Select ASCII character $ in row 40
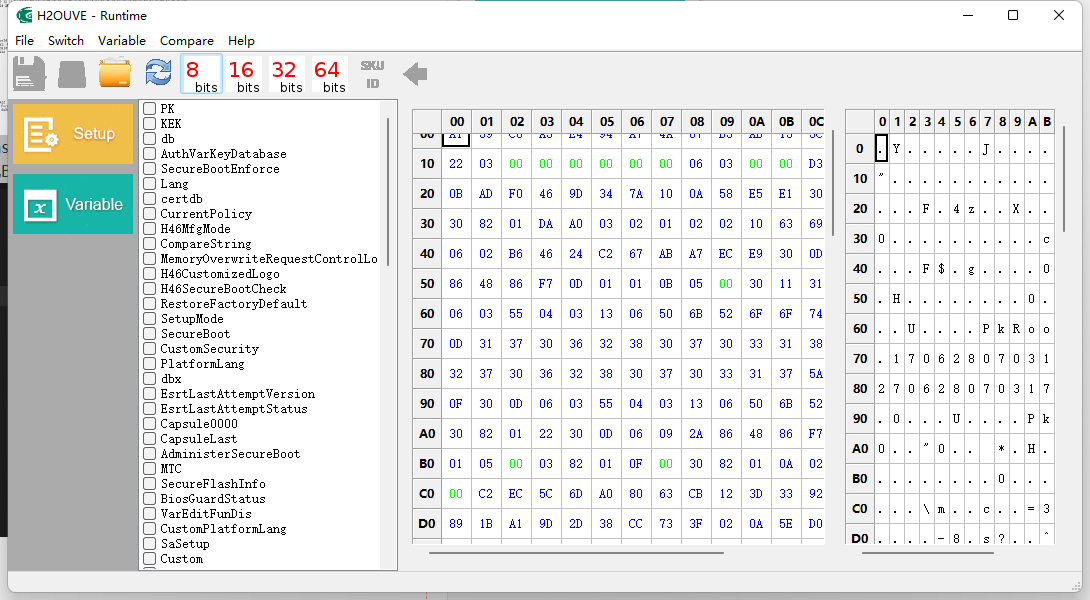Screen dimensions: 1090x600 click(942, 268)
